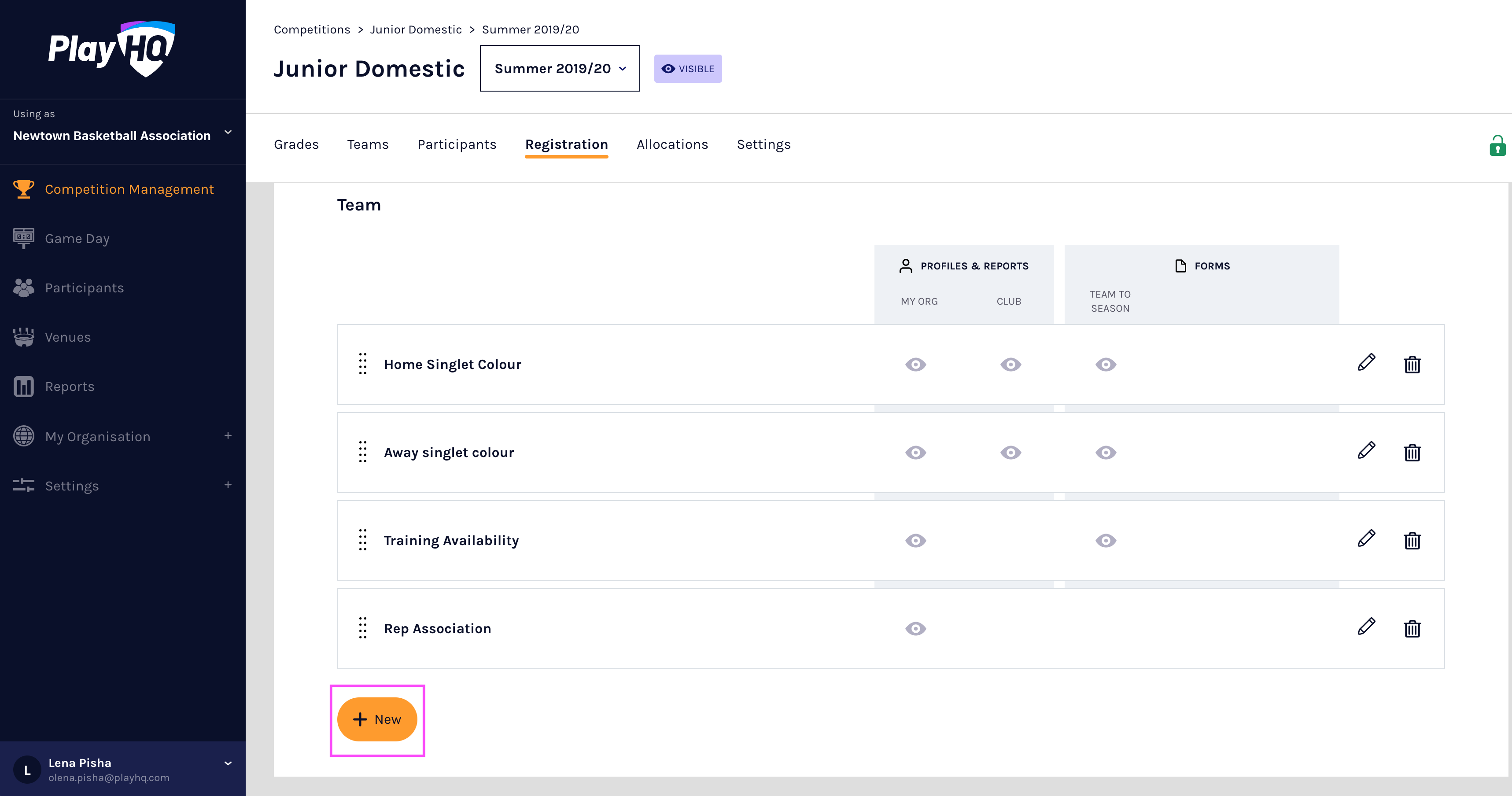
Task: Click the orange New button
Action: click(377, 719)
